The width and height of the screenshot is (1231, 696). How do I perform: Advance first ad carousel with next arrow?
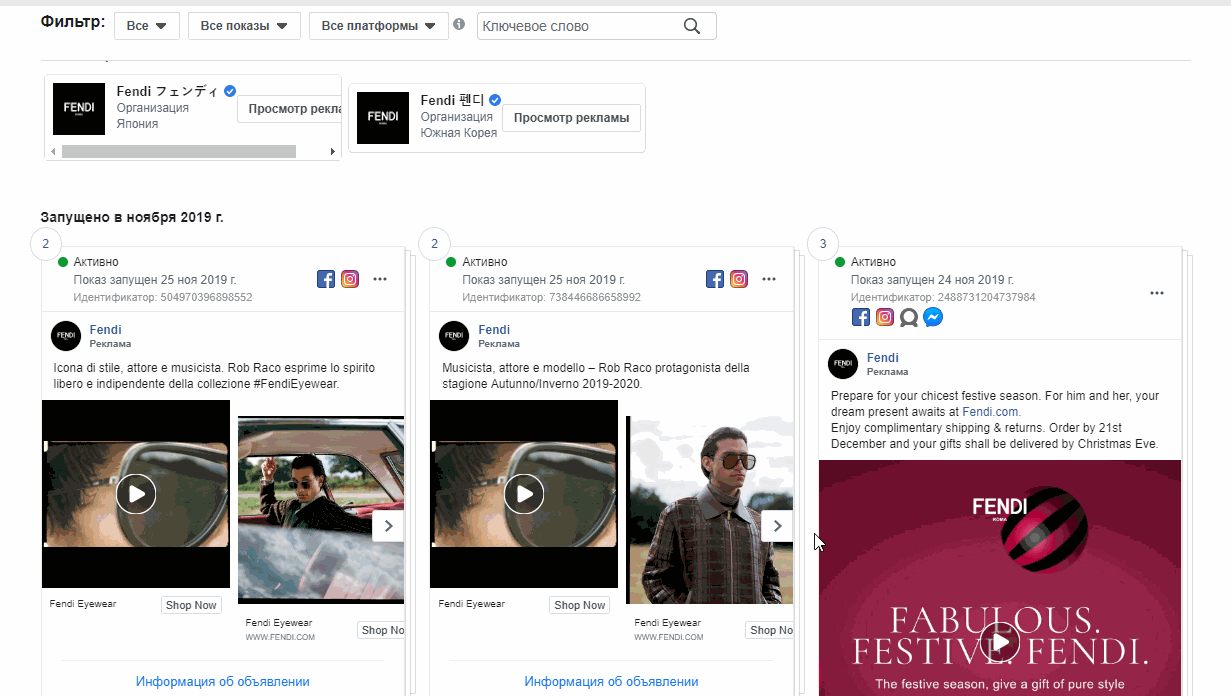click(388, 526)
